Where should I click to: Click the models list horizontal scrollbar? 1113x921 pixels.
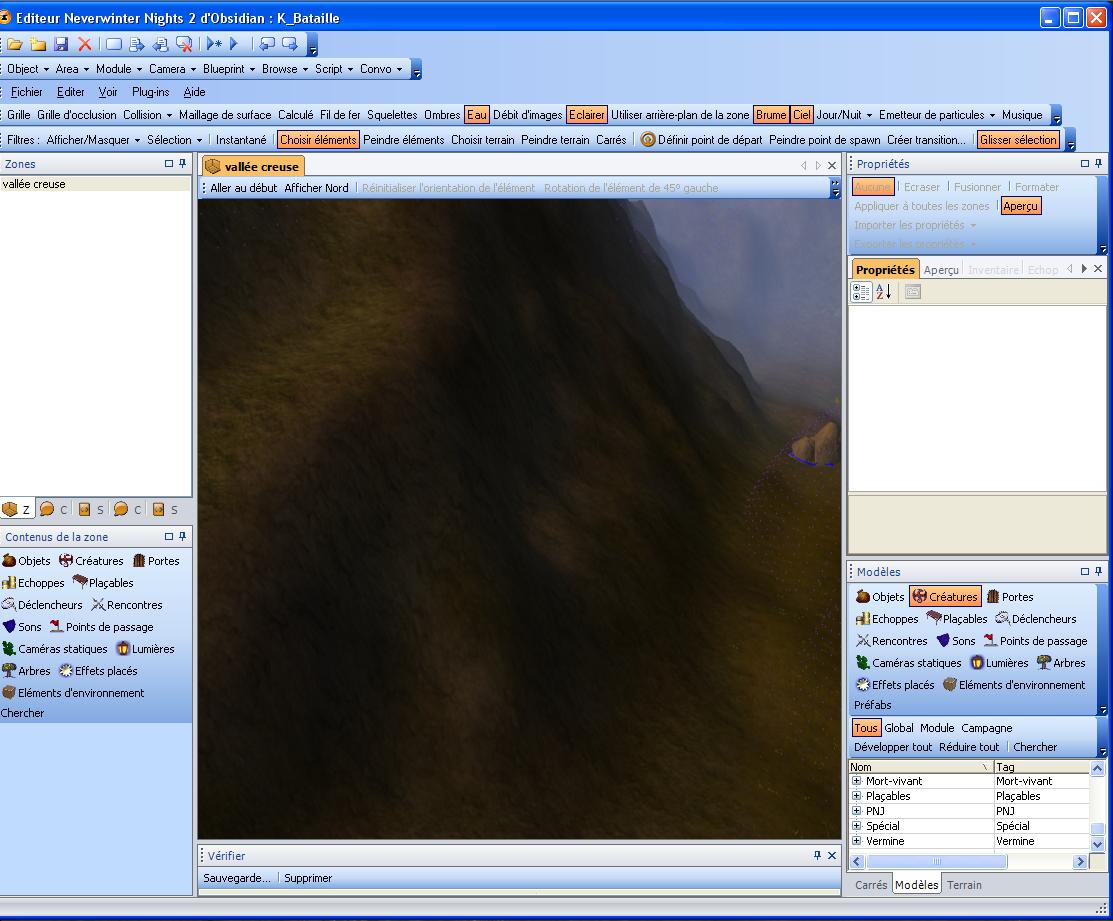pos(936,861)
